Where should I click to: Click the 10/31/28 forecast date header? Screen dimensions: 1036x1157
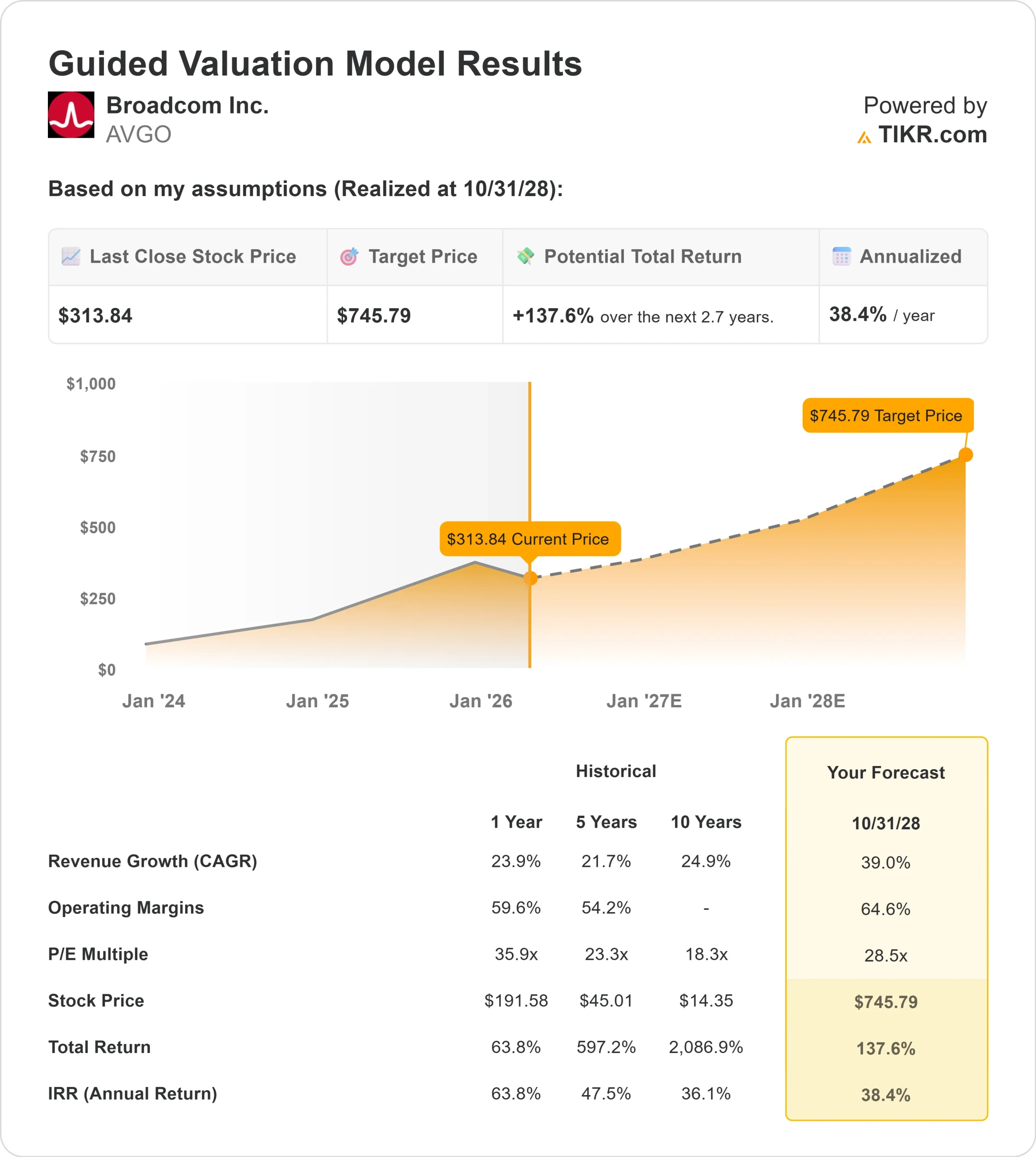886,823
